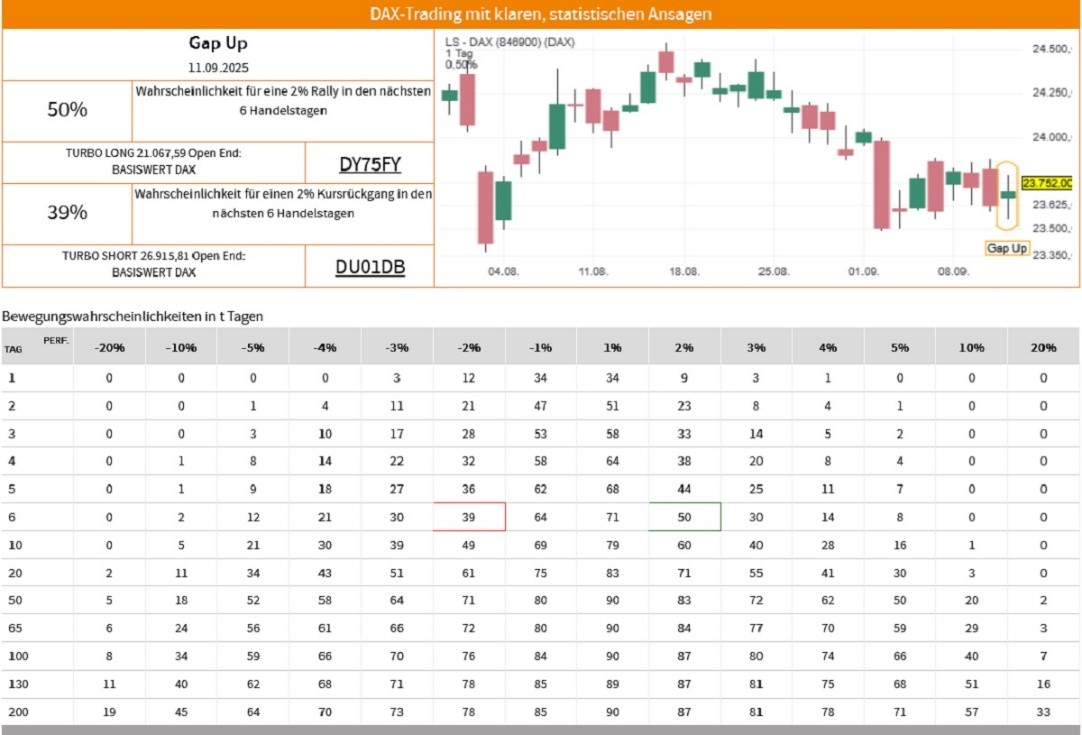The height and width of the screenshot is (735, 1082).
Task: Click the TURBO LONG 21.067,59 Open End text
Action: pyautogui.click(x=153, y=161)
